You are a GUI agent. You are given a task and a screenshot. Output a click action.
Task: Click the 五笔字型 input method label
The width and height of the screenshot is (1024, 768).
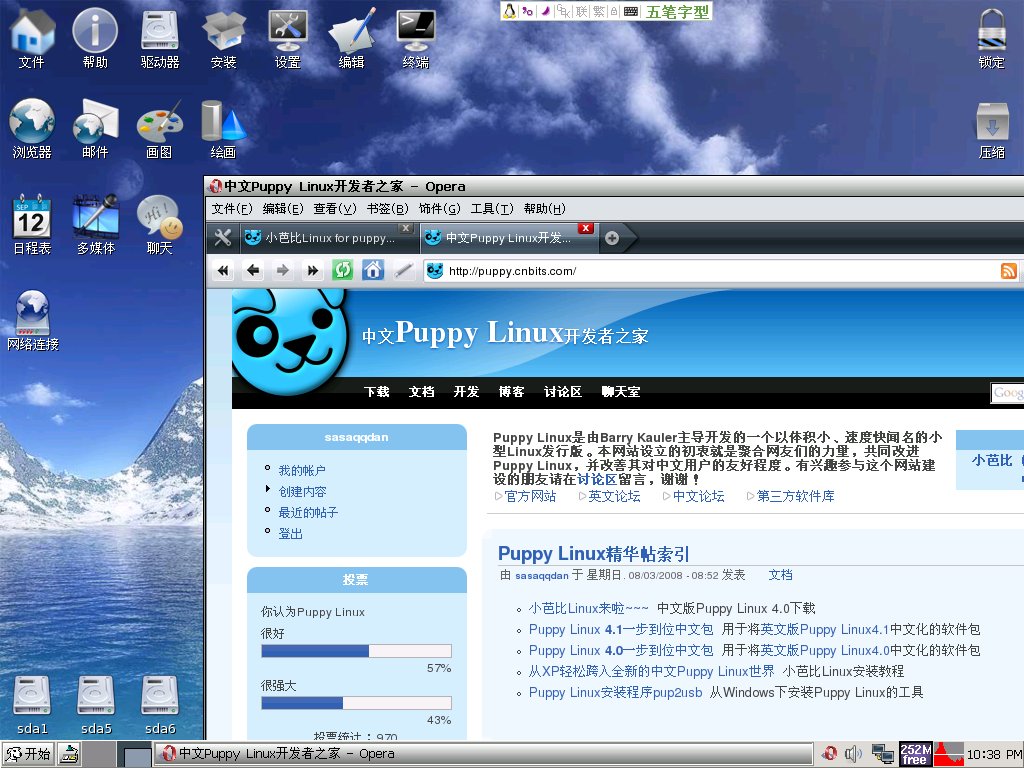[x=677, y=11]
